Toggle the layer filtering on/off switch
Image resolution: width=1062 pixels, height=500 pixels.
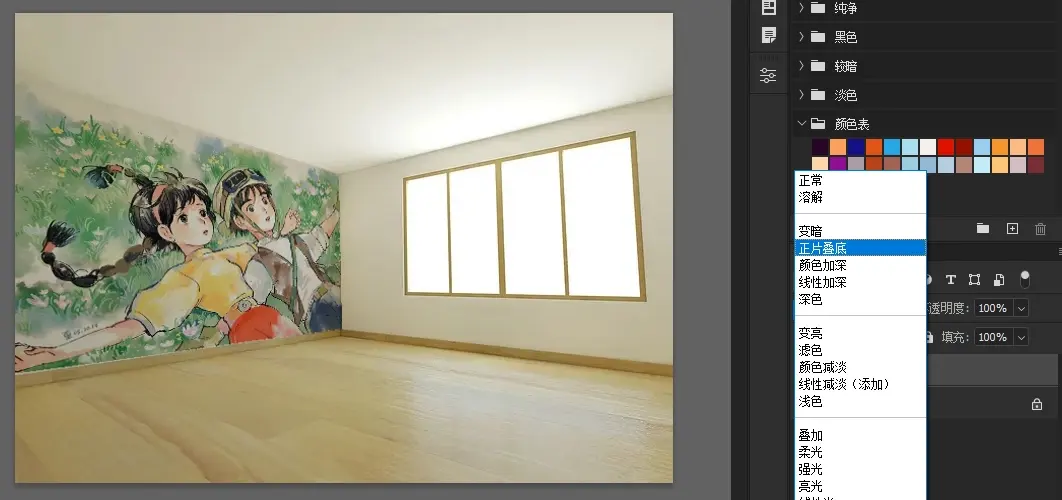coord(1024,277)
